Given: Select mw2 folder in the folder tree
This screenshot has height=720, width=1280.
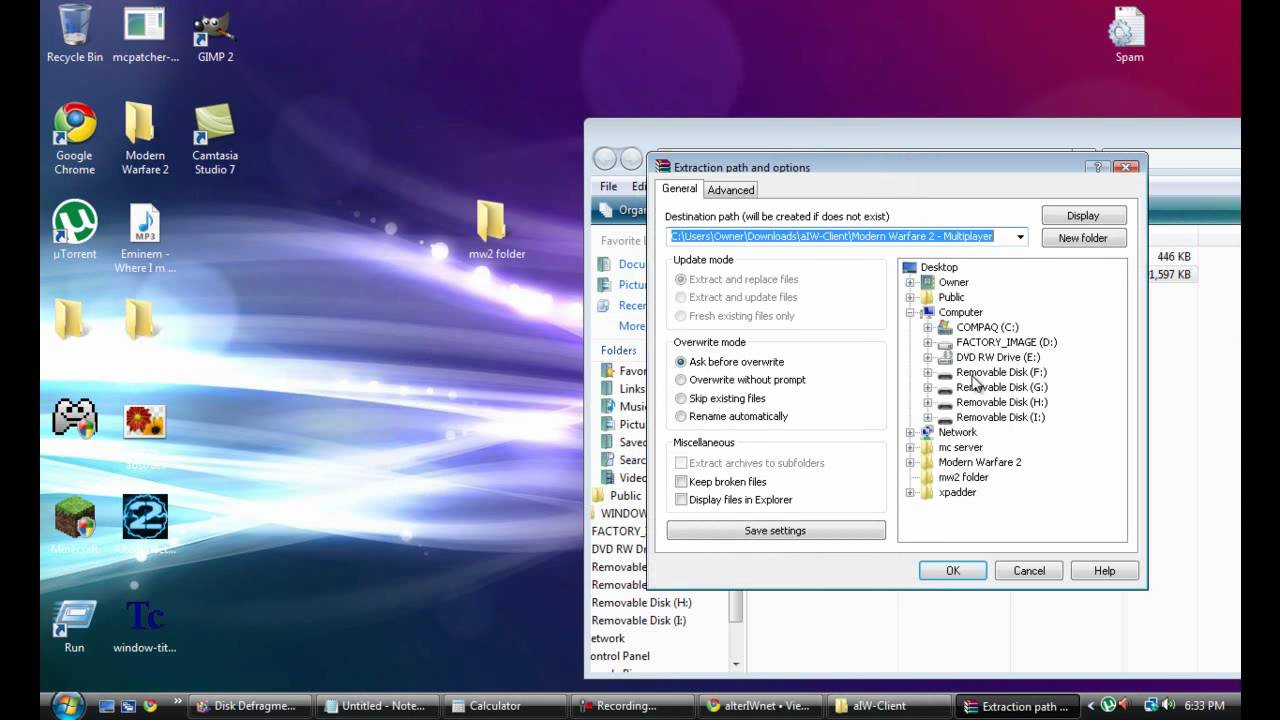Looking at the screenshot, I should tap(963, 477).
